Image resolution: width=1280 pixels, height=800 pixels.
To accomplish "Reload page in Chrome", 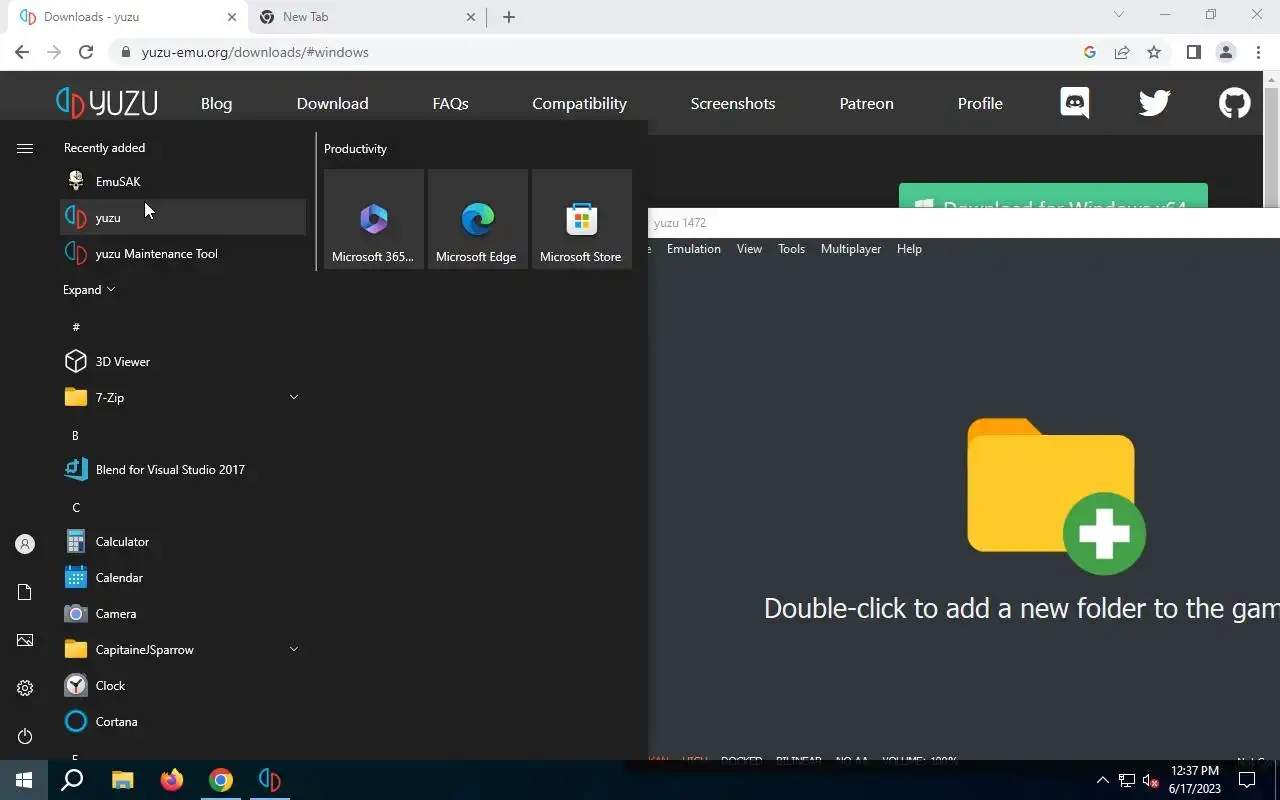I will [x=86, y=52].
